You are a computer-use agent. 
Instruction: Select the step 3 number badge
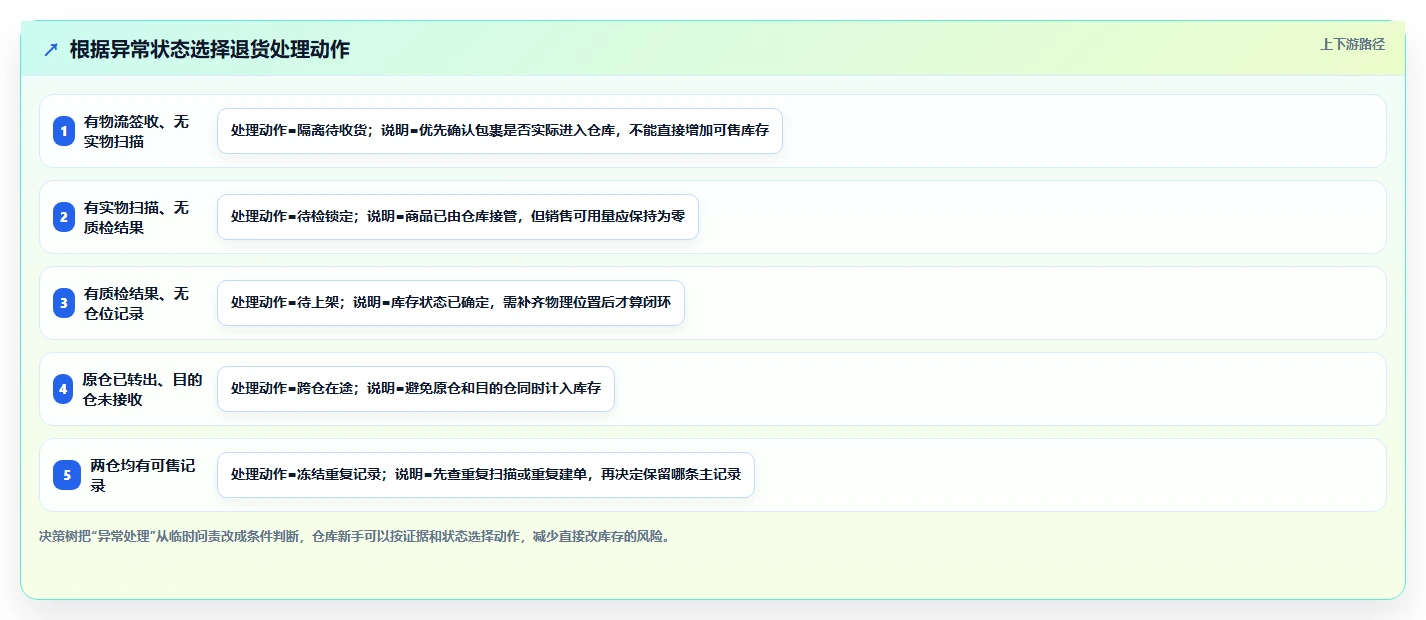click(x=64, y=303)
